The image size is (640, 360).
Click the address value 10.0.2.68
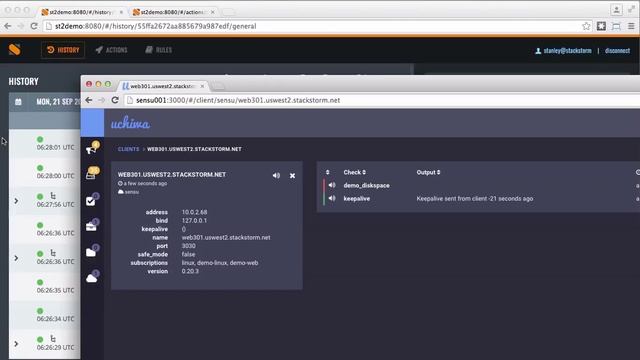tap(194, 212)
